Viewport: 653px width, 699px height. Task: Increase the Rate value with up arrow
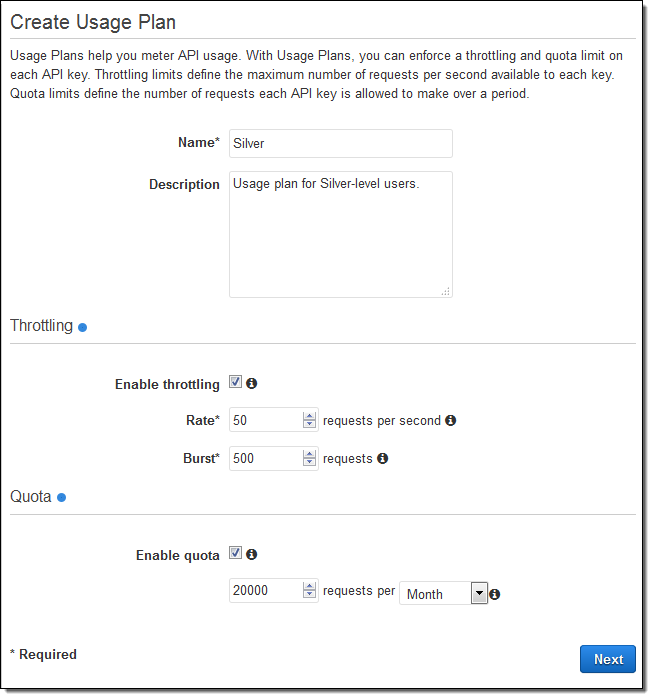310,415
